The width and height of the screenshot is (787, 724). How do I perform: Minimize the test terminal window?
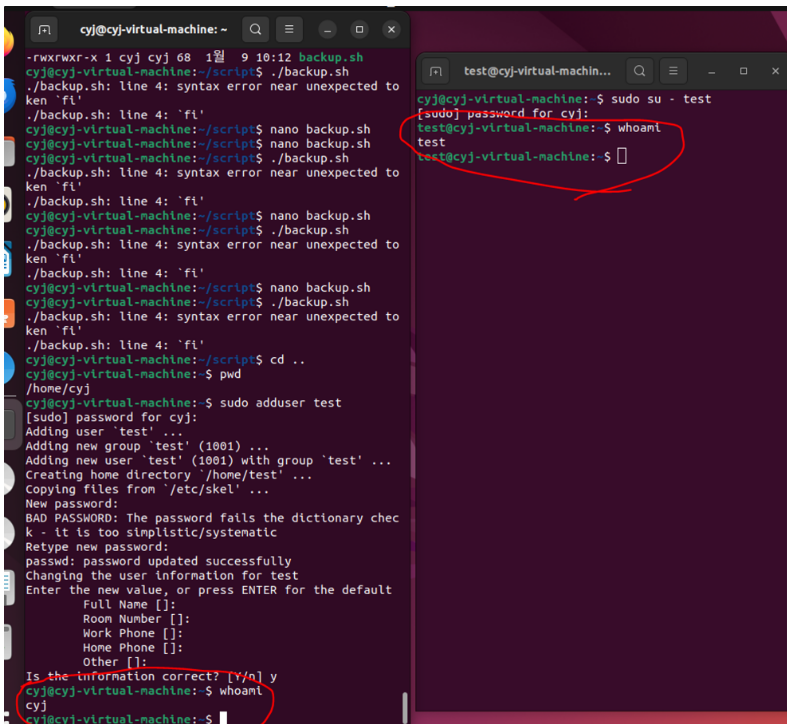pos(711,71)
